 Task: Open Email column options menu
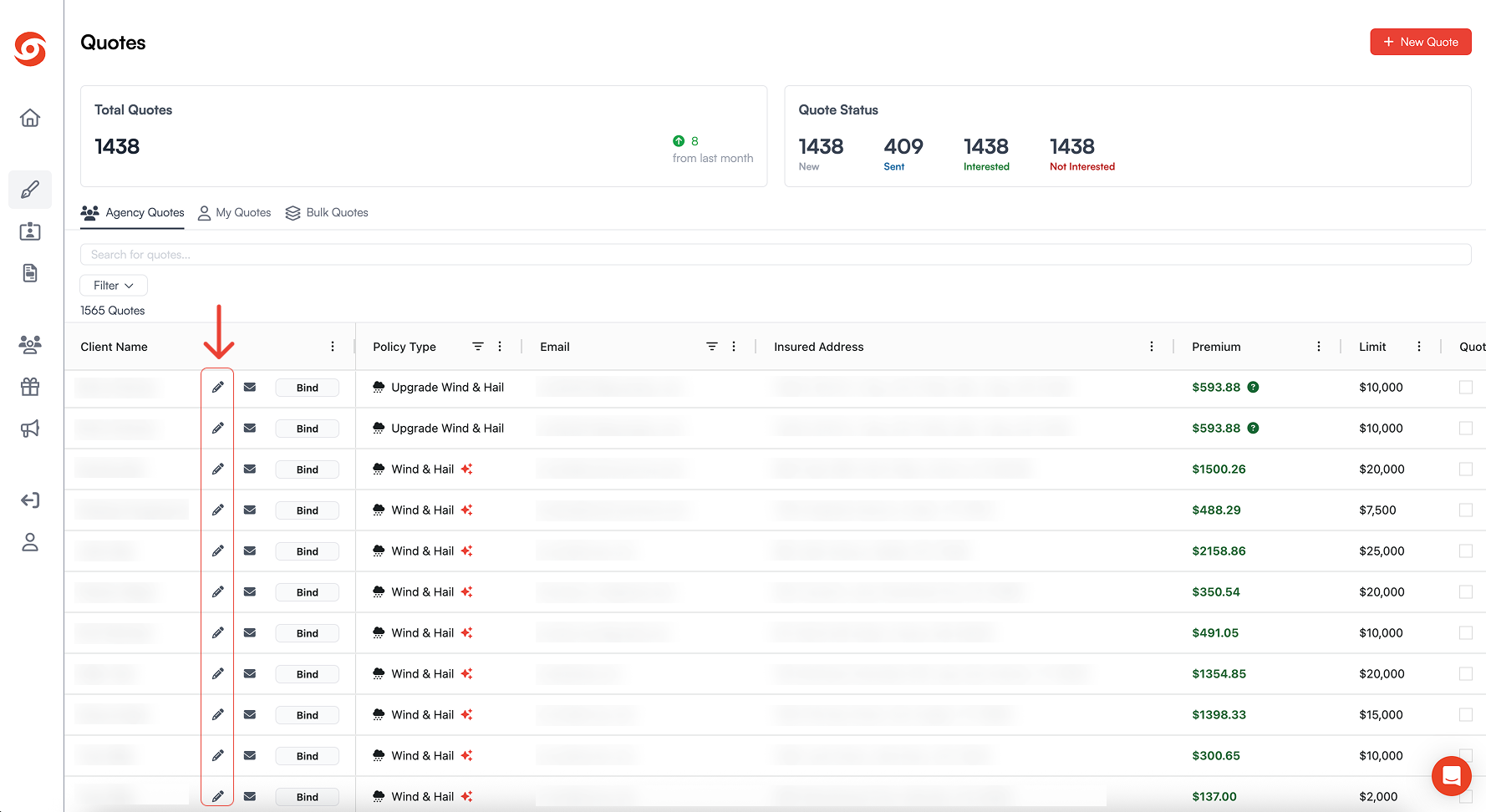click(x=734, y=346)
